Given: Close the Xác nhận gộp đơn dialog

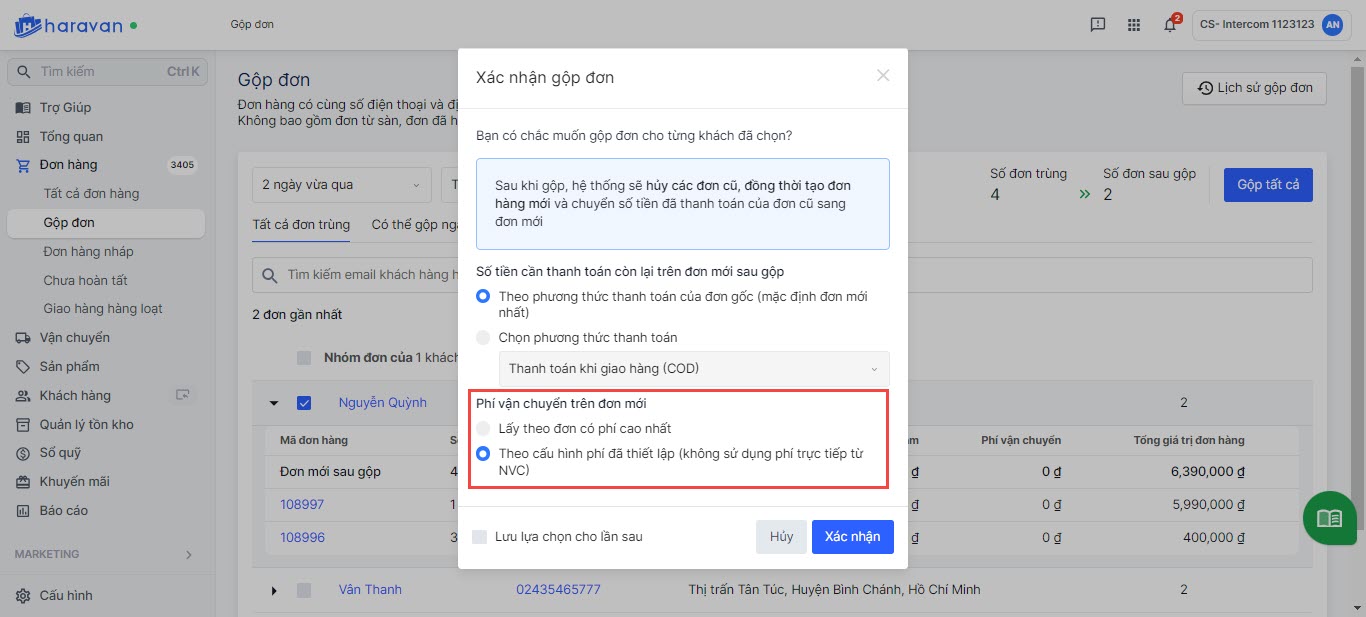Looking at the screenshot, I should click(883, 76).
